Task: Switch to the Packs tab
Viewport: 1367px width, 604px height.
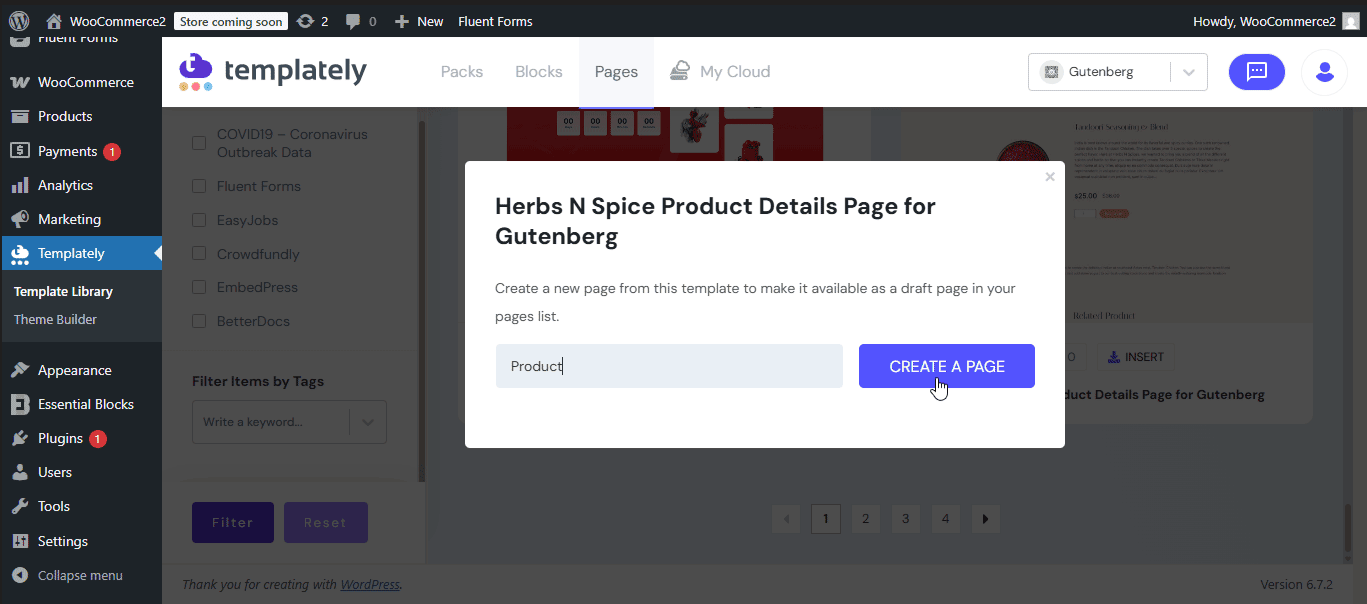Action: point(462,72)
